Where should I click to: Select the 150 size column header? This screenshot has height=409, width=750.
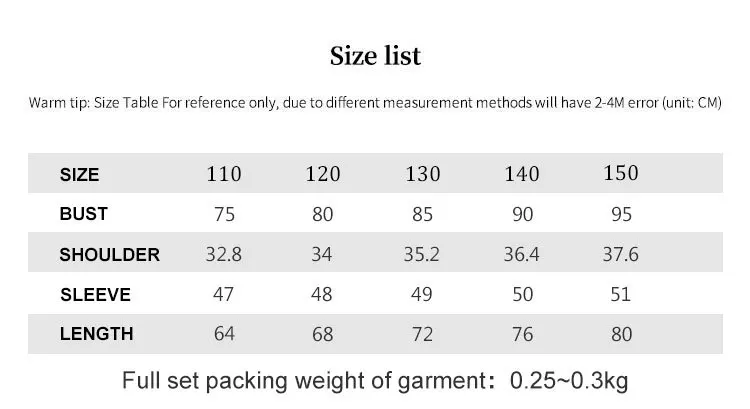coord(621,173)
